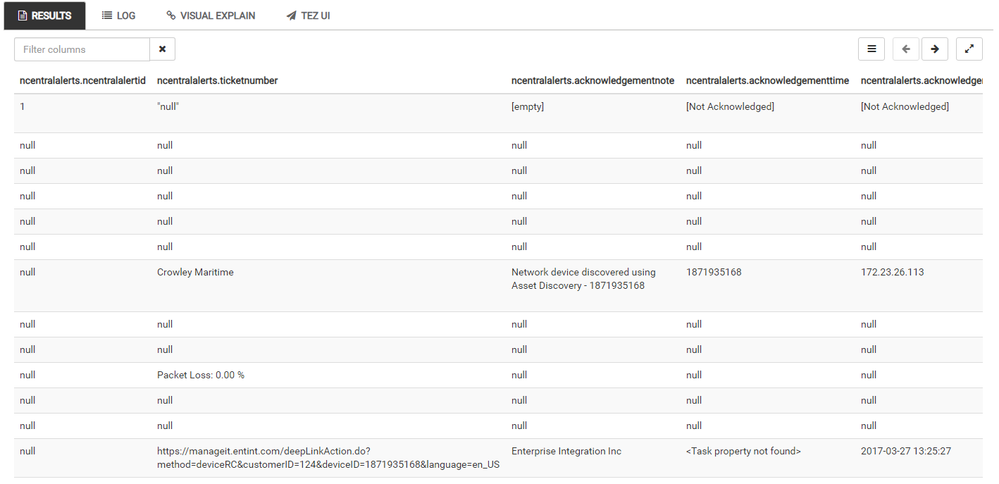Click the ncentralalertid column header
999x484 pixels.
83,80
